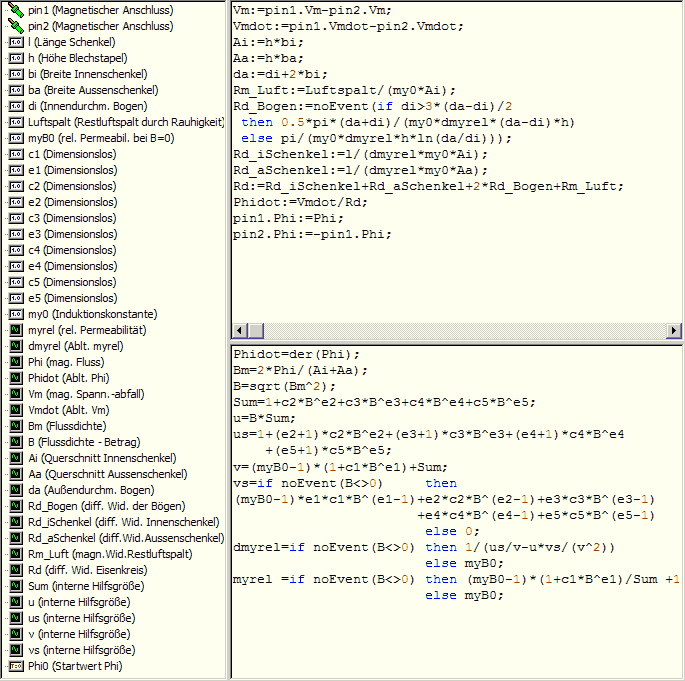Click the start value icon beside Phi0

[x=15, y=665]
